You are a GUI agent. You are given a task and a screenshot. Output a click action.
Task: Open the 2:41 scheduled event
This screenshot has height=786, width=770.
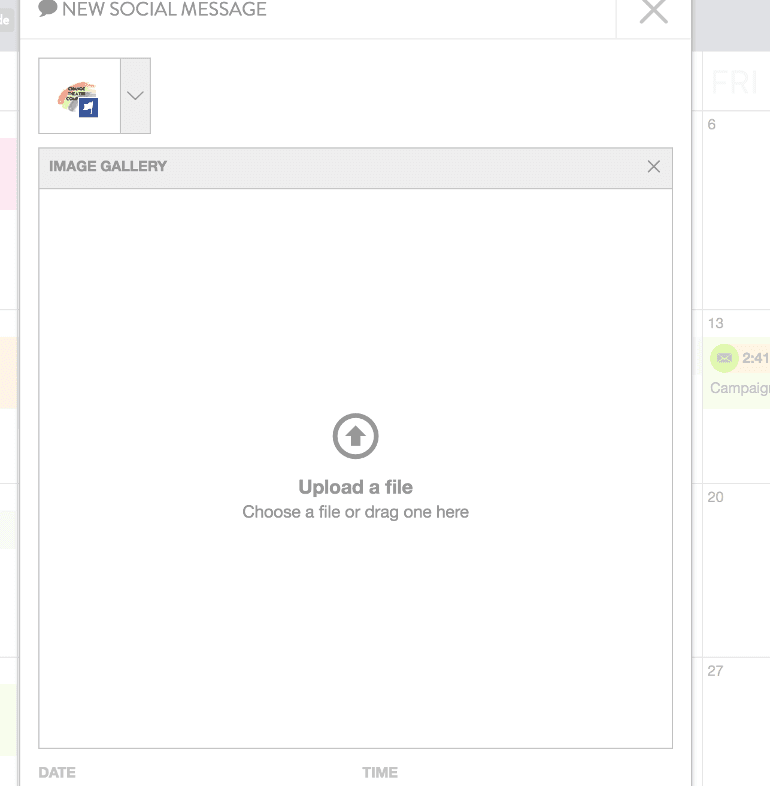(x=755, y=359)
